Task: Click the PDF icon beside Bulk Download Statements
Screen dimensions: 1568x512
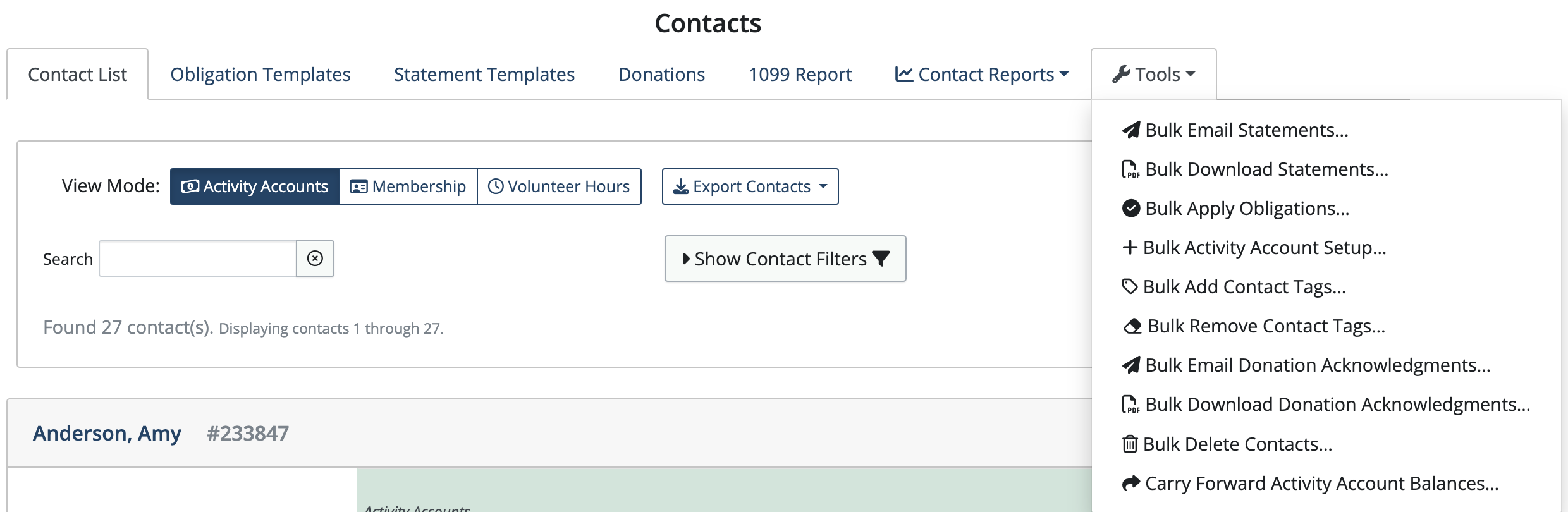Action: coord(1130,169)
